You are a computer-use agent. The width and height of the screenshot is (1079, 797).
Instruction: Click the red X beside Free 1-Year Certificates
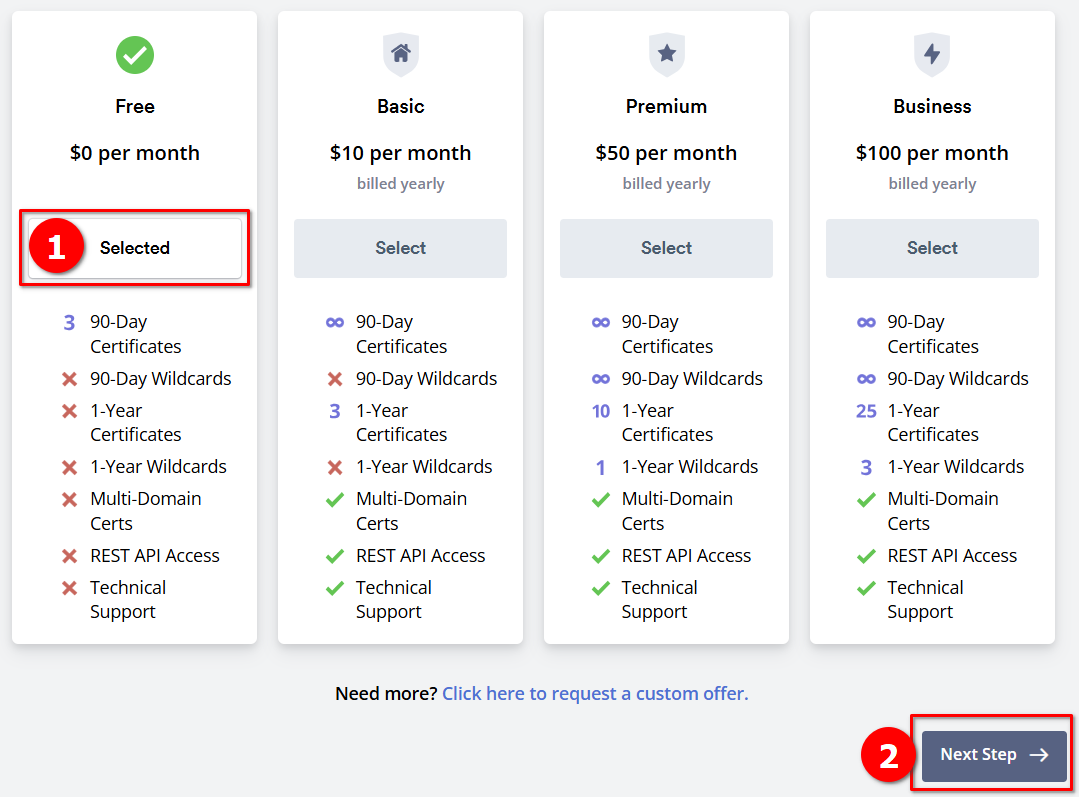tap(70, 411)
